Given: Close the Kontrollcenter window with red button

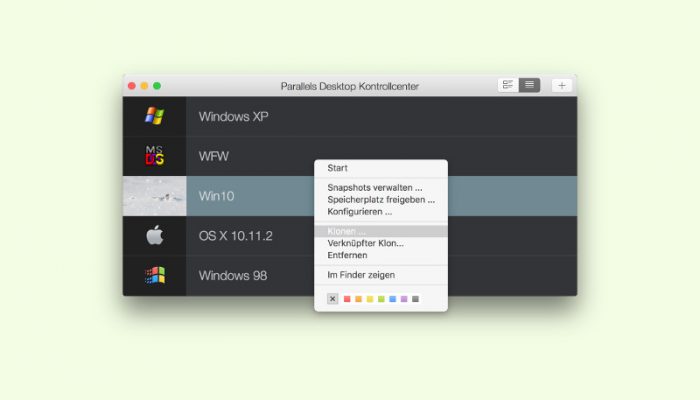Looking at the screenshot, I should coord(132,86).
